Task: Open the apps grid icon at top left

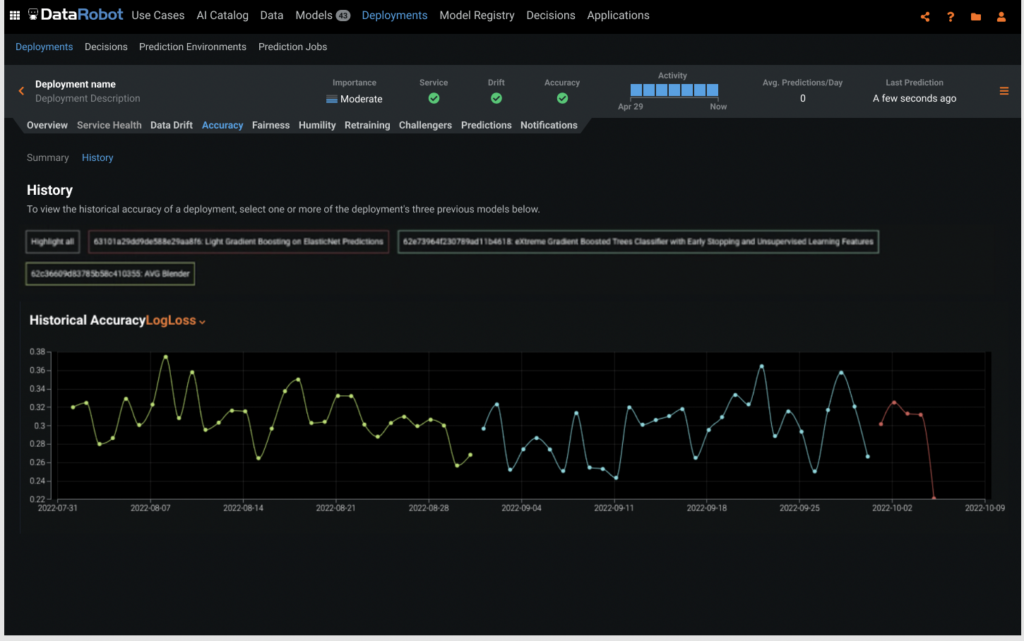Action: [14, 14]
